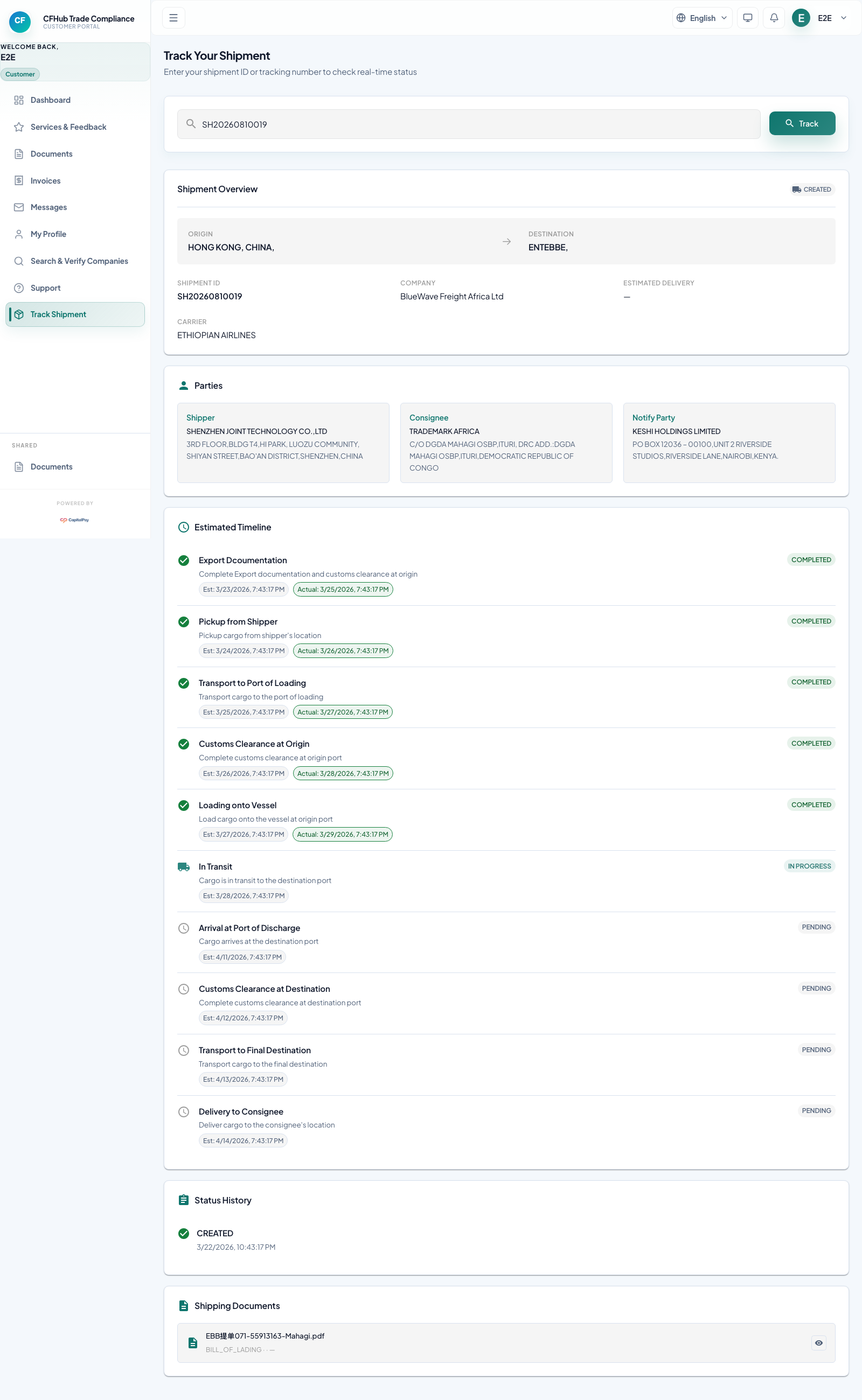
Task: Click the In Transit truck icon
Action: [184, 867]
